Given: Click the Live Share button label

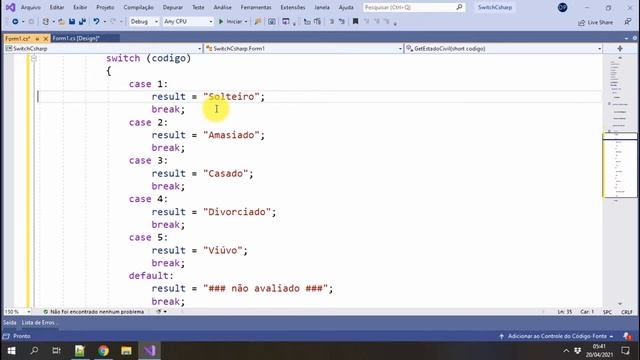Looking at the screenshot, I should pyautogui.click(x=600, y=22).
